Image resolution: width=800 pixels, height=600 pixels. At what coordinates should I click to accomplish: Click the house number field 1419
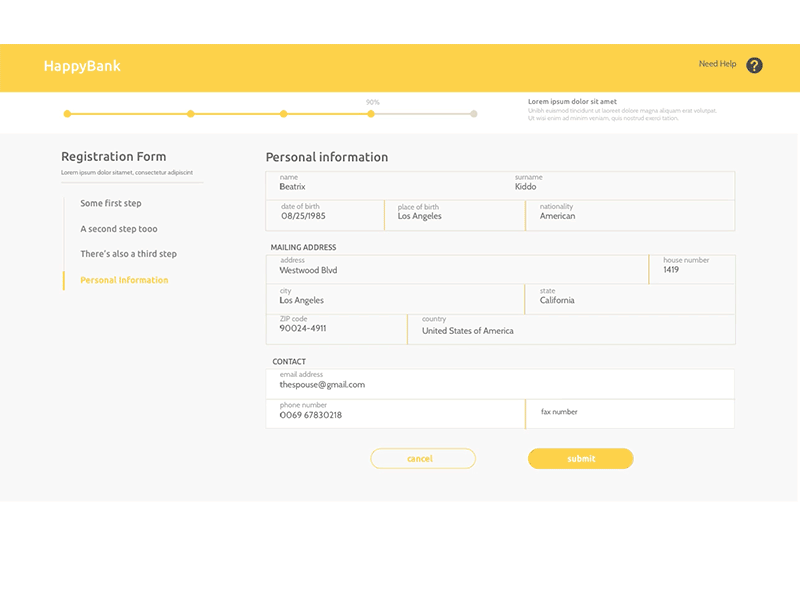point(692,269)
